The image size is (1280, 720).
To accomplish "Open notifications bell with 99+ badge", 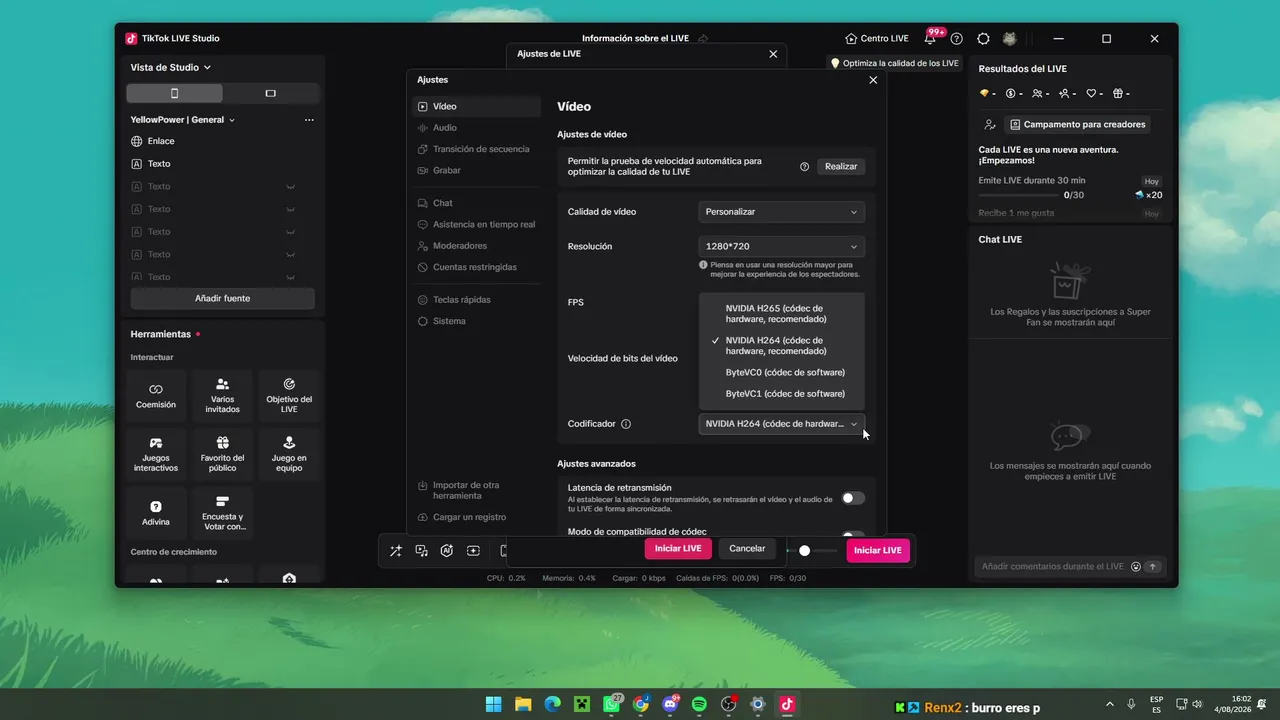I will click(930, 39).
